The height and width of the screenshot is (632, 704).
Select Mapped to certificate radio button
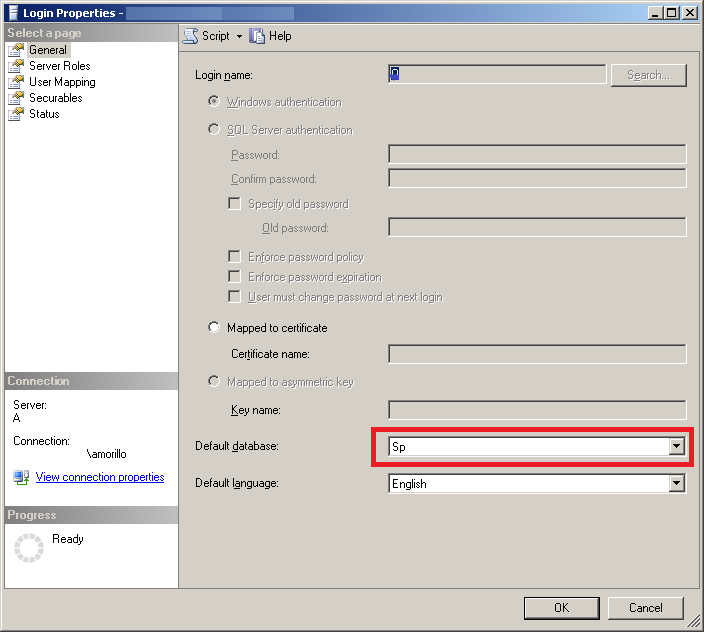click(x=214, y=327)
